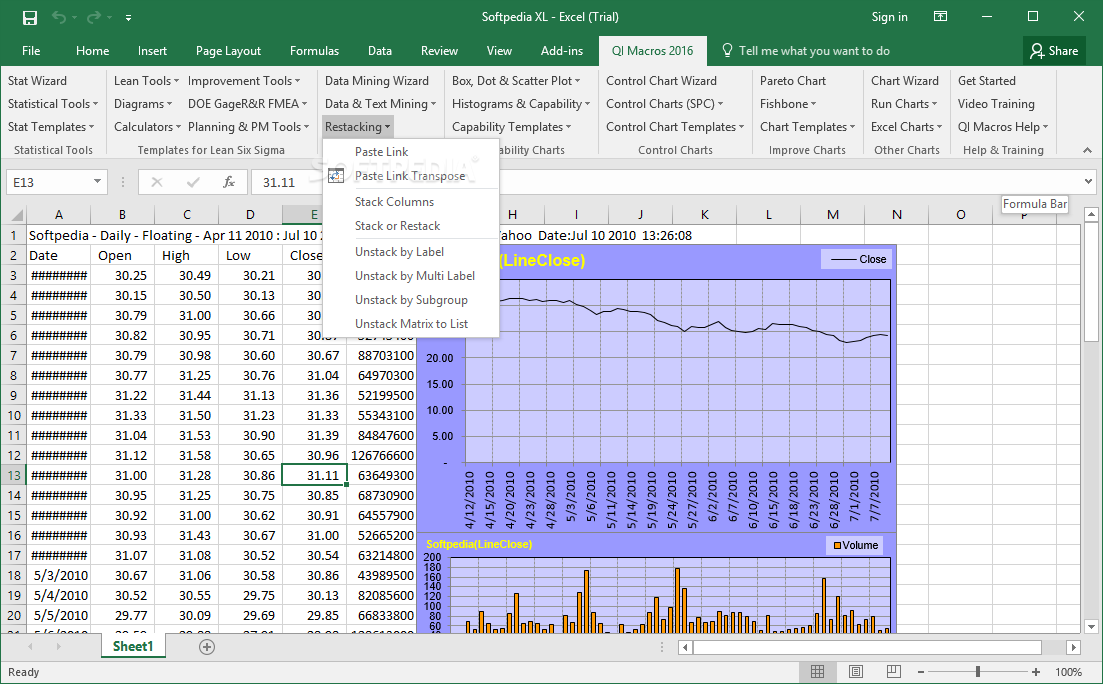1103x684 pixels.
Task: Click horizontal scrollbar right arrow
Action: tap(1073, 647)
